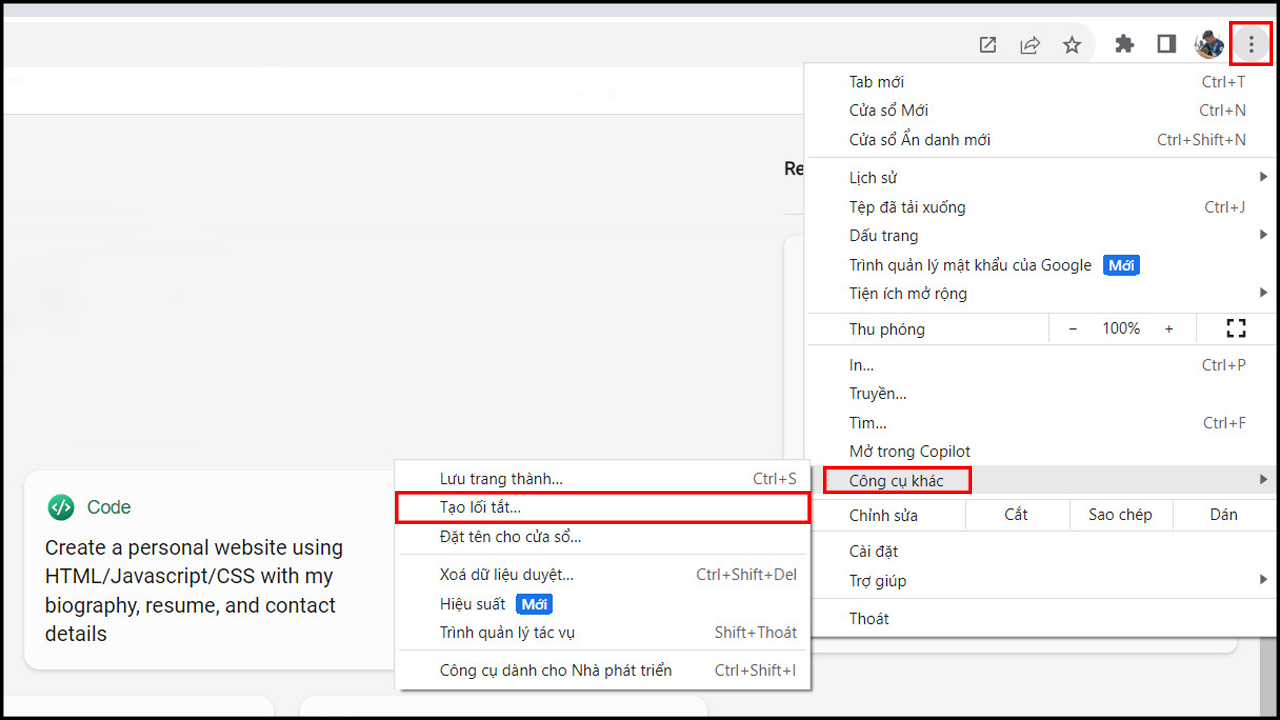This screenshot has height=720, width=1280.
Task: Click the fullscreen icon in zoom row
Action: pyautogui.click(x=1236, y=328)
